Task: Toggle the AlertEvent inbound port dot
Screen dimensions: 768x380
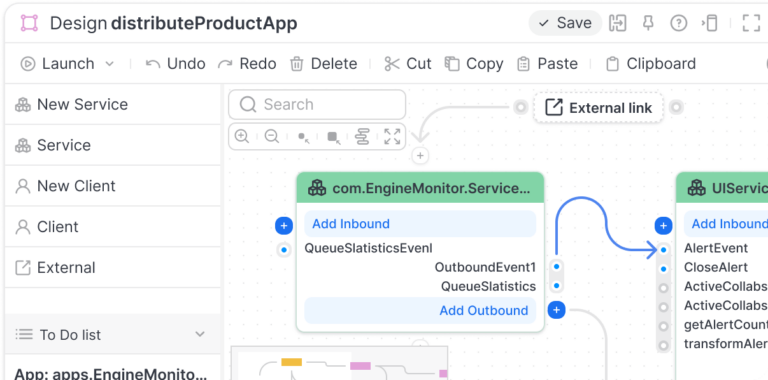Action: (663, 250)
